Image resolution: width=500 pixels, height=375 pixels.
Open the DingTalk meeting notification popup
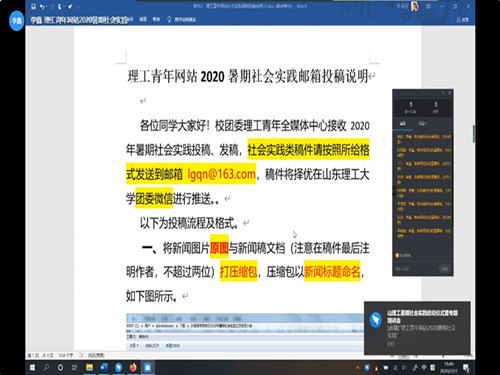(x=417, y=328)
